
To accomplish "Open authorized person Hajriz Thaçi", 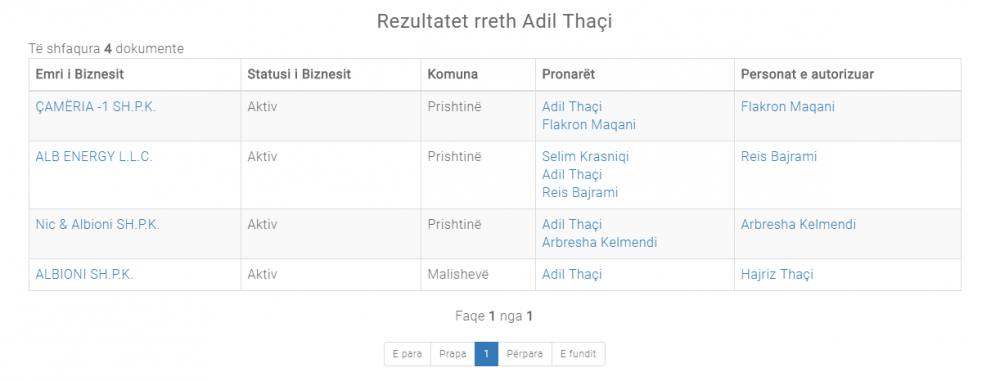I will [x=777, y=274].
